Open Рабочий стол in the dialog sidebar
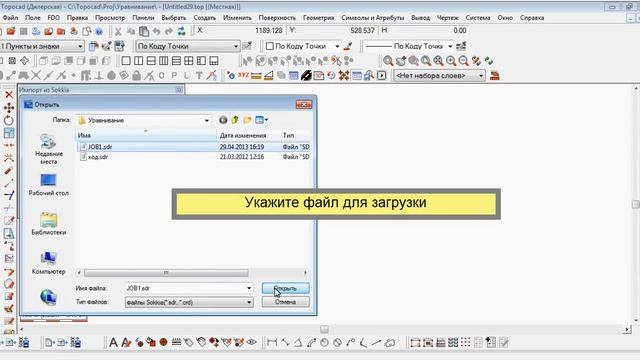Image resolution: width=640 pixels, height=360 pixels. point(49,185)
